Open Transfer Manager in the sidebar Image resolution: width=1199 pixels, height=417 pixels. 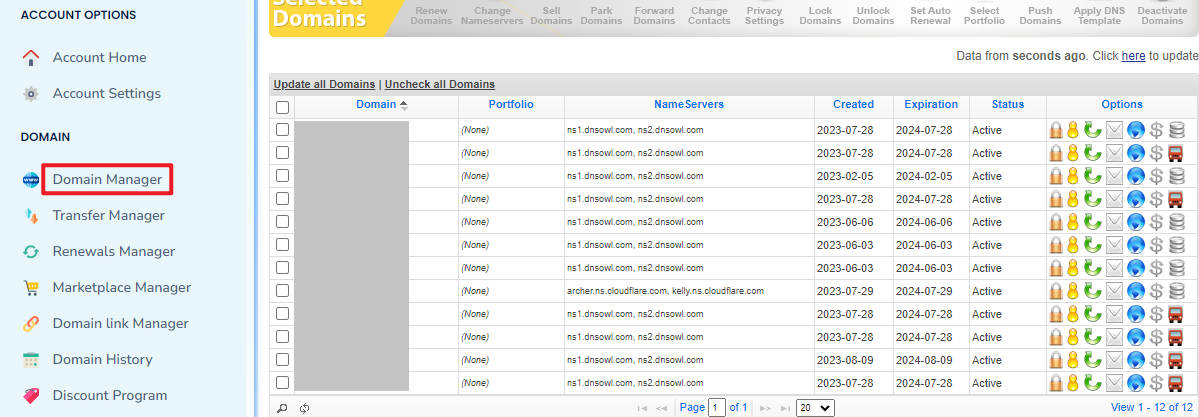click(109, 215)
